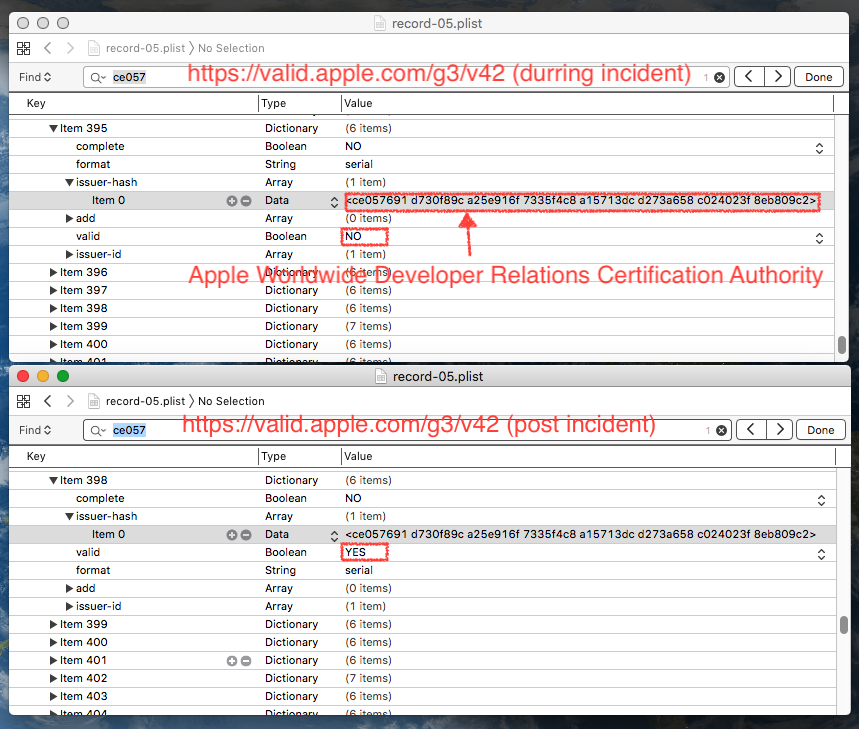Open Find mode popup in bottom window

(35, 430)
